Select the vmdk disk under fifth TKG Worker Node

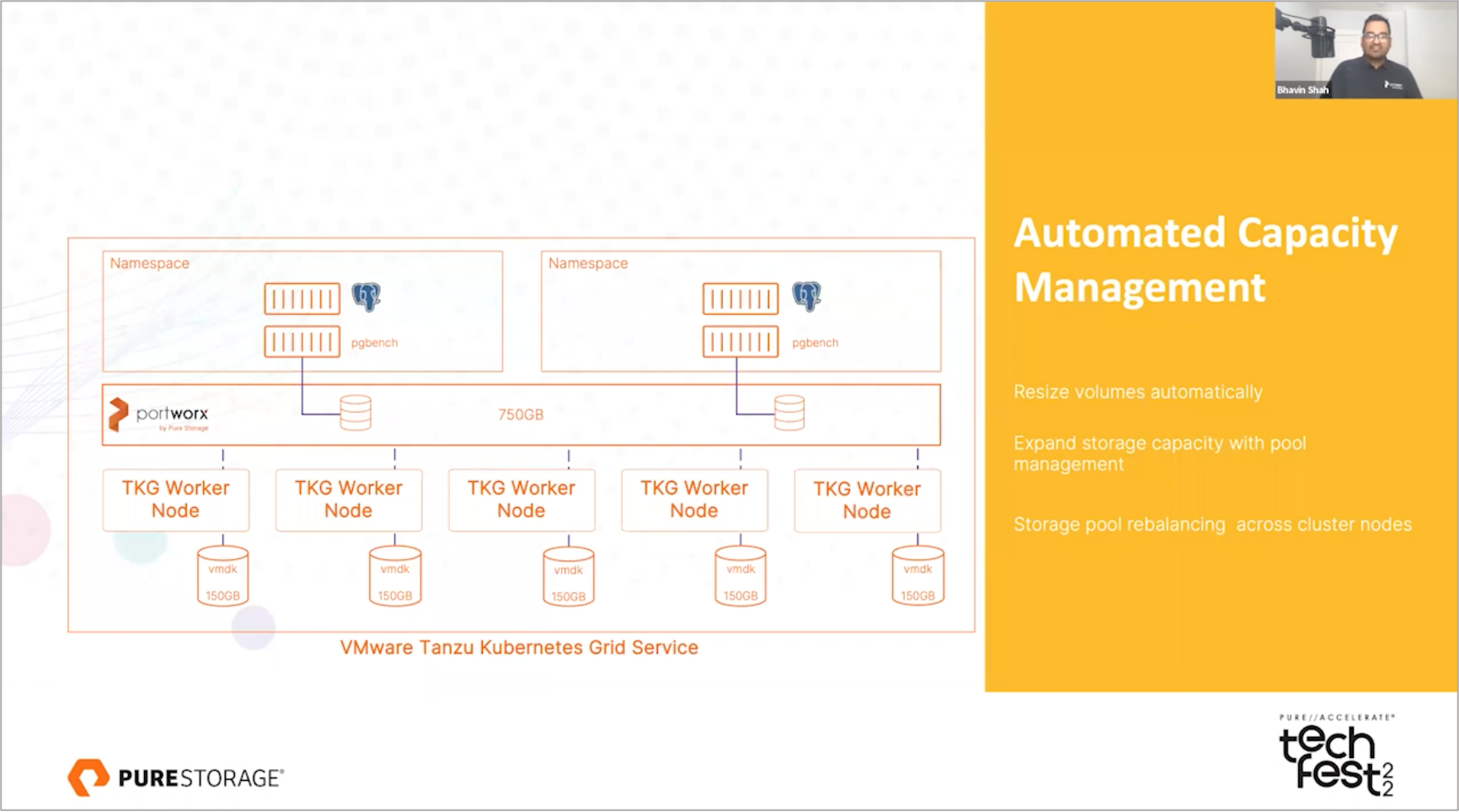(x=918, y=576)
